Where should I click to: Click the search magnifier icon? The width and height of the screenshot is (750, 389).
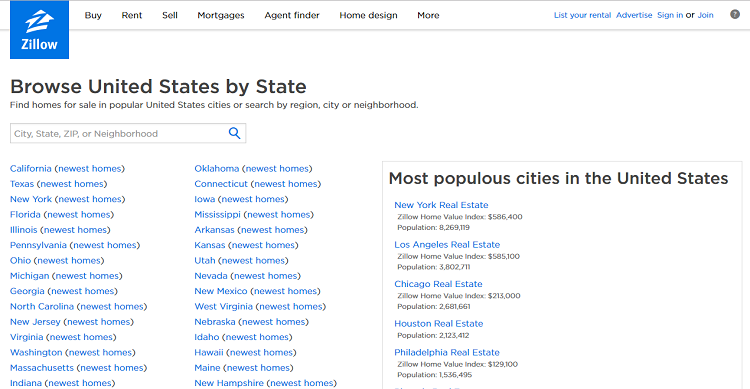[234, 133]
